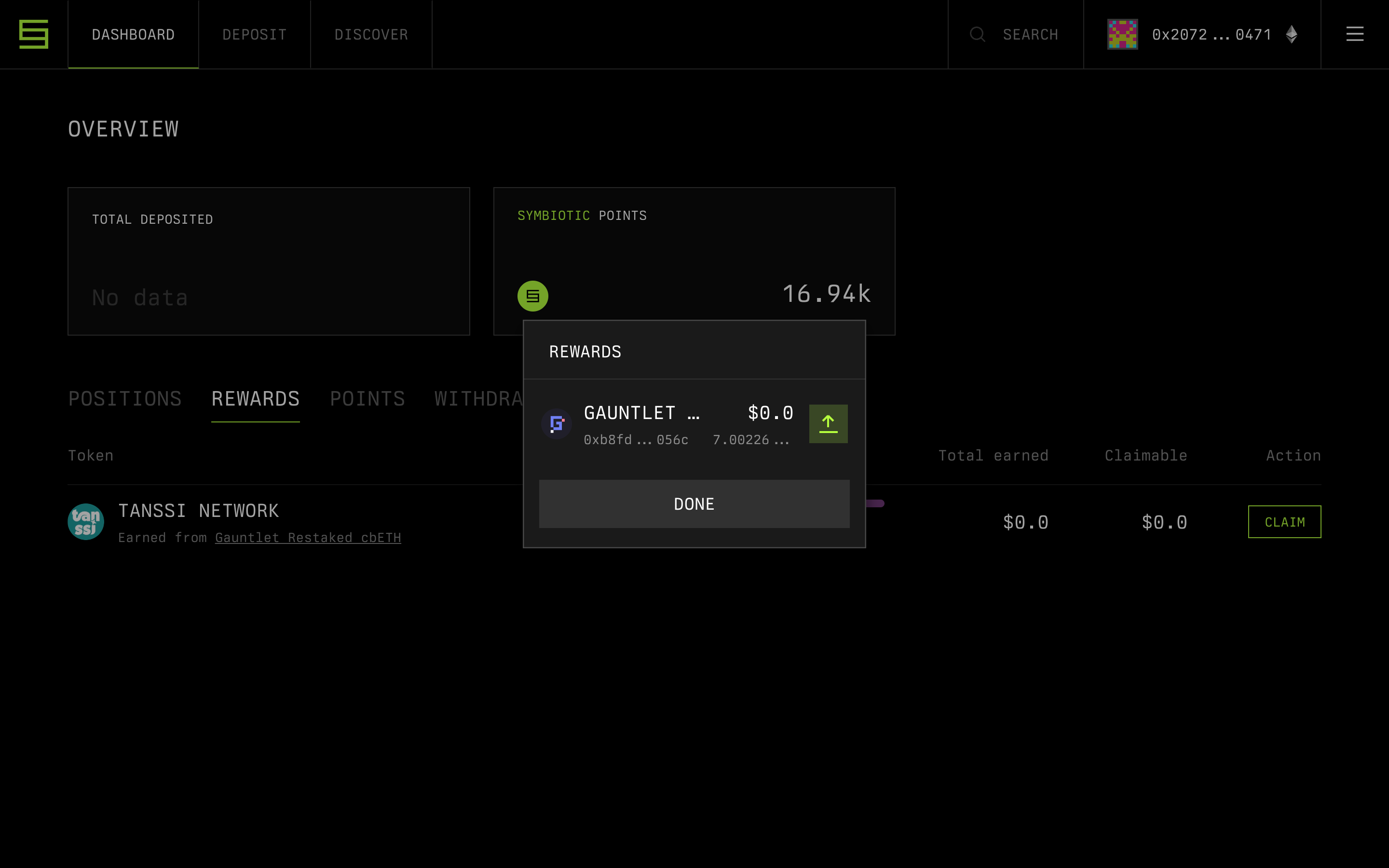The image size is (1389, 868).
Task: Click address 0xb8fd...056c in popup
Action: pos(636,440)
